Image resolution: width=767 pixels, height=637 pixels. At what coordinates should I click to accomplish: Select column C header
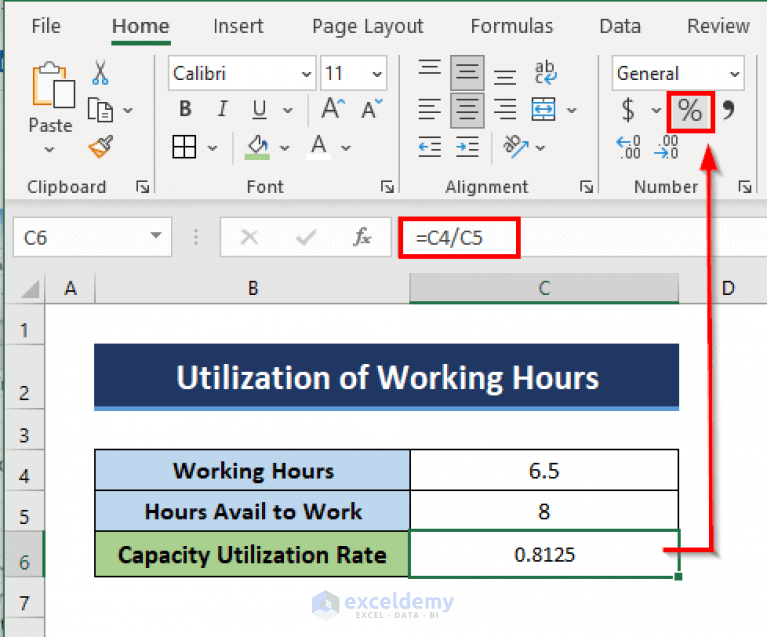544,288
